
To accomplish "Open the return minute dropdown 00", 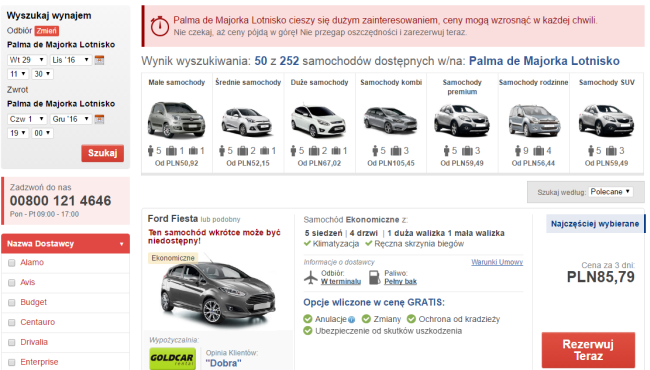I will [42, 133].
